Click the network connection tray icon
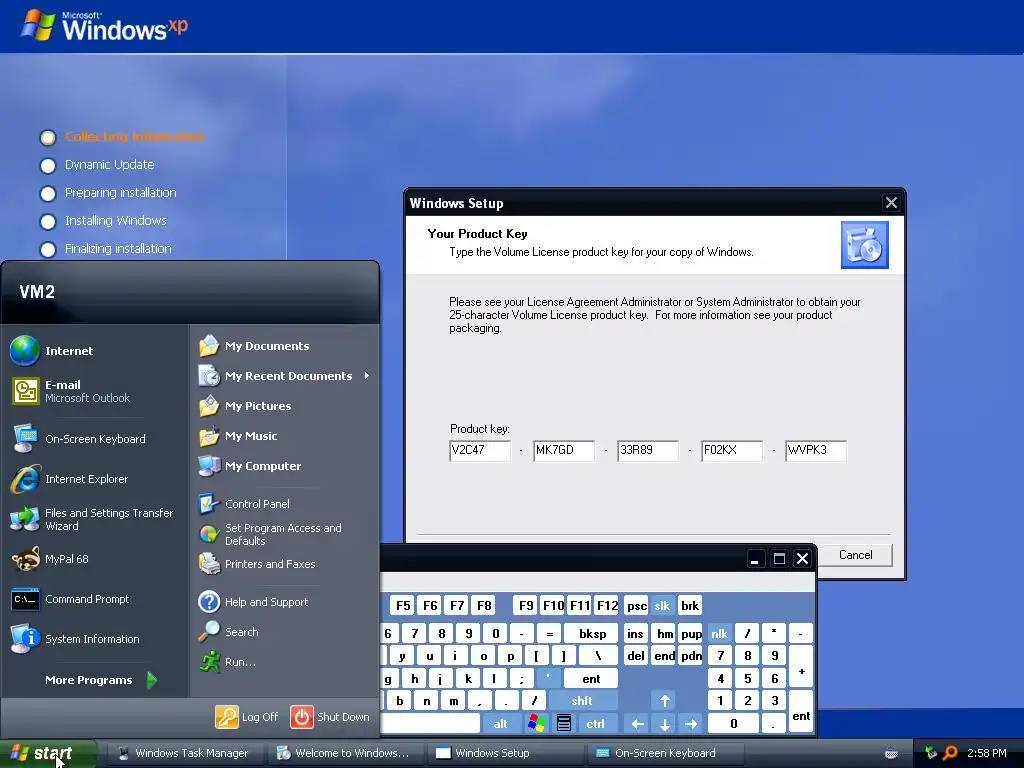The width and height of the screenshot is (1024, 768). [931, 753]
